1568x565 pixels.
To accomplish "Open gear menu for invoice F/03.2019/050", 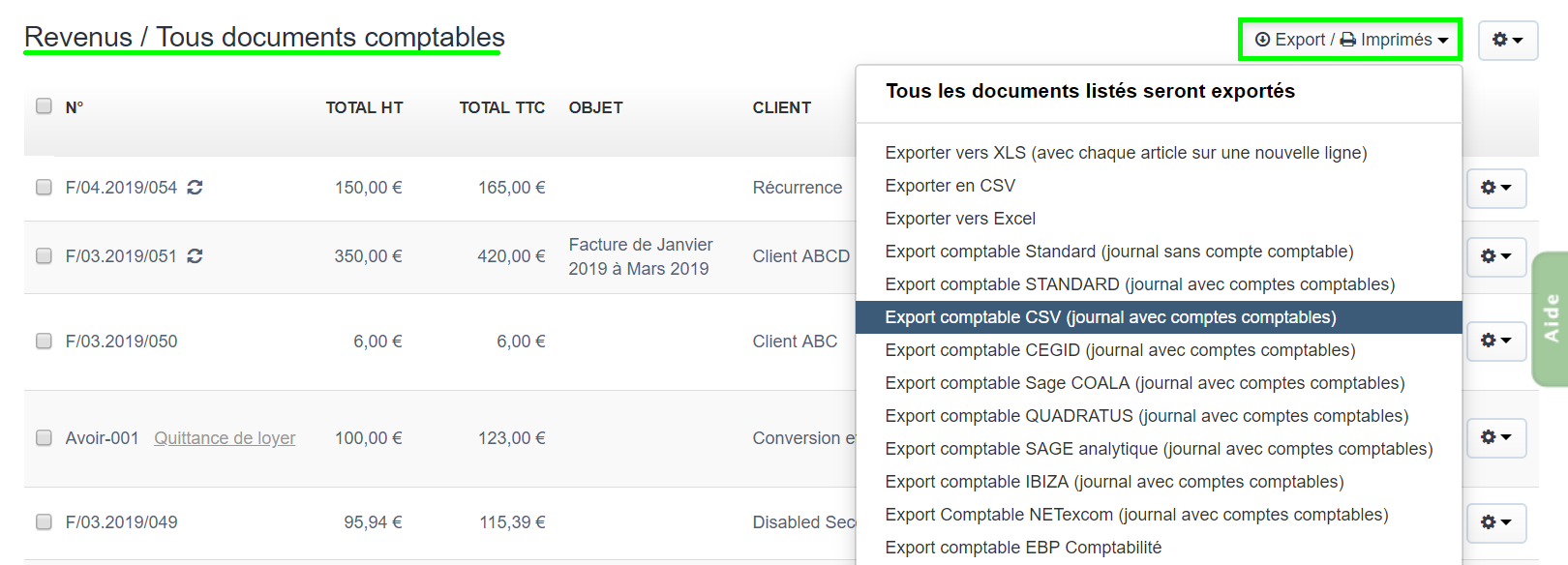I will (1495, 341).
